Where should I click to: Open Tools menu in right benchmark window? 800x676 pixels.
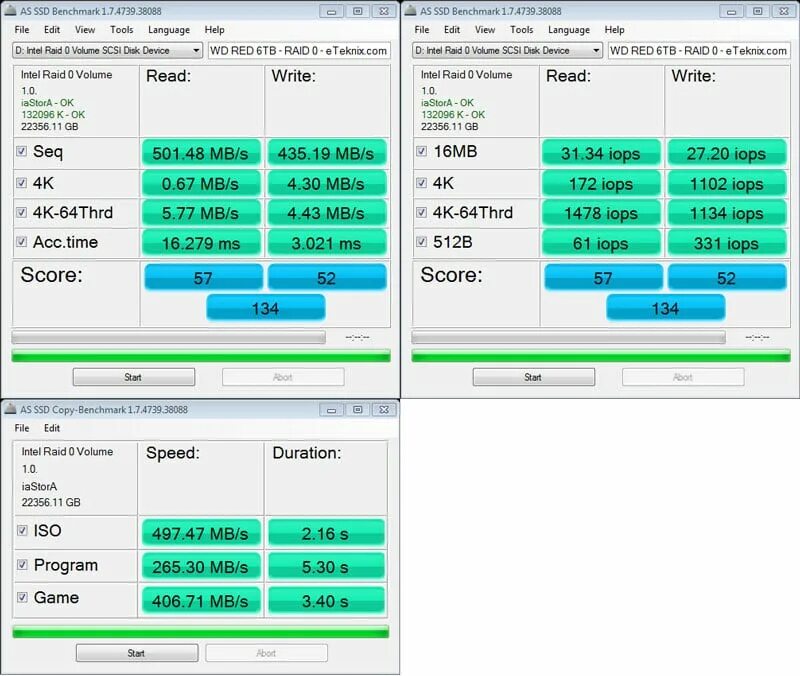coord(521,30)
